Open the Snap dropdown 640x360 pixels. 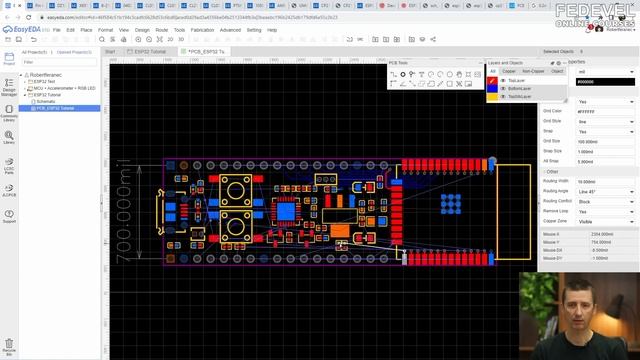[605, 132]
